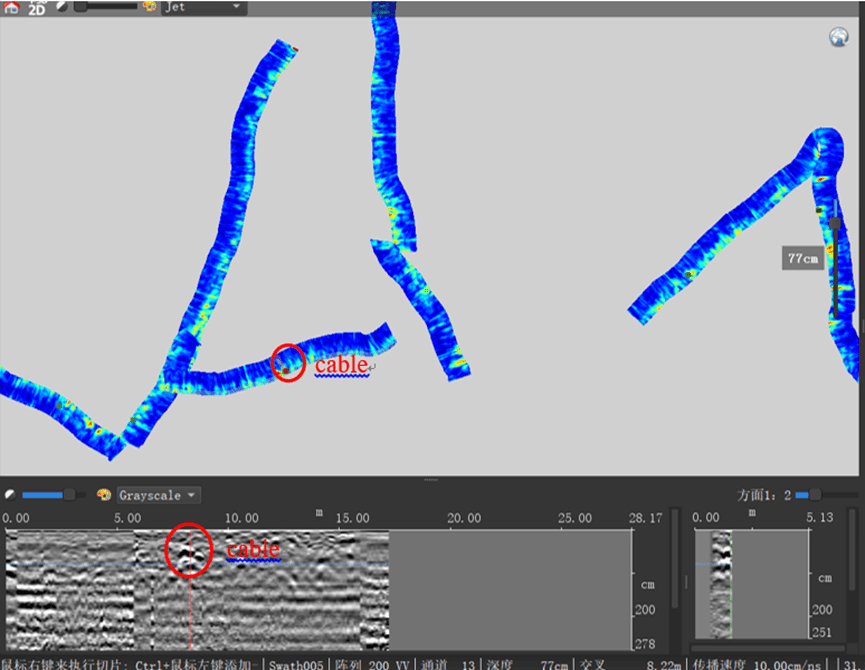Click the 通道 13 channel indicator

[x=445, y=663]
